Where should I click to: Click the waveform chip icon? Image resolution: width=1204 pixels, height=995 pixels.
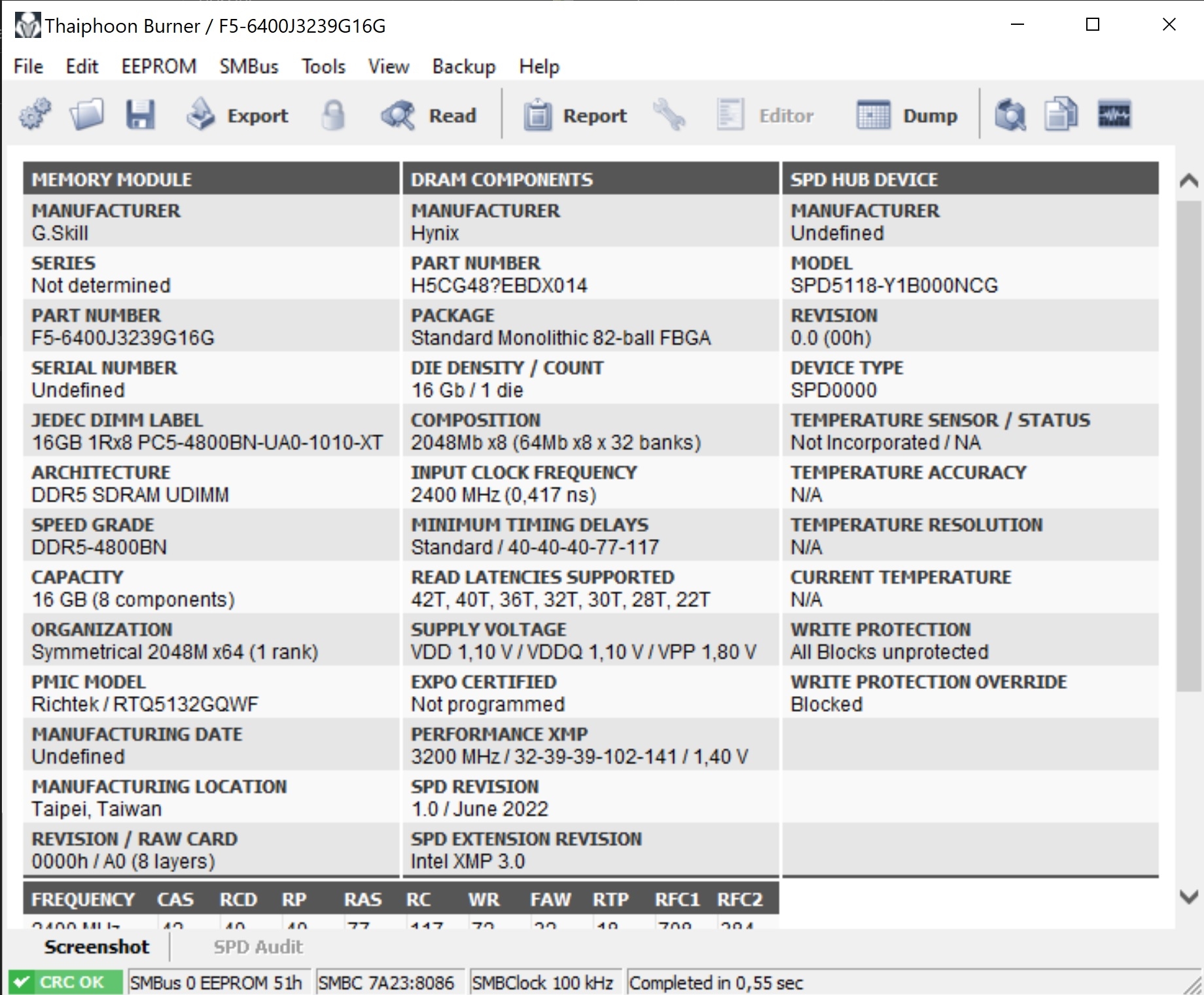(1114, 115)
